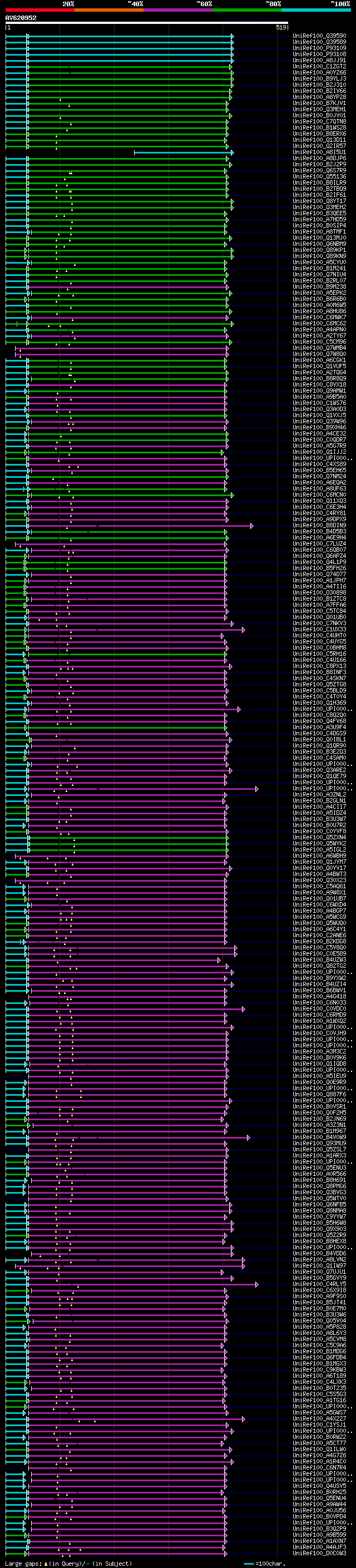Click the UniRef100_Q8YT17 label
Screen dimensions: 356x1568
pos(319,201)
